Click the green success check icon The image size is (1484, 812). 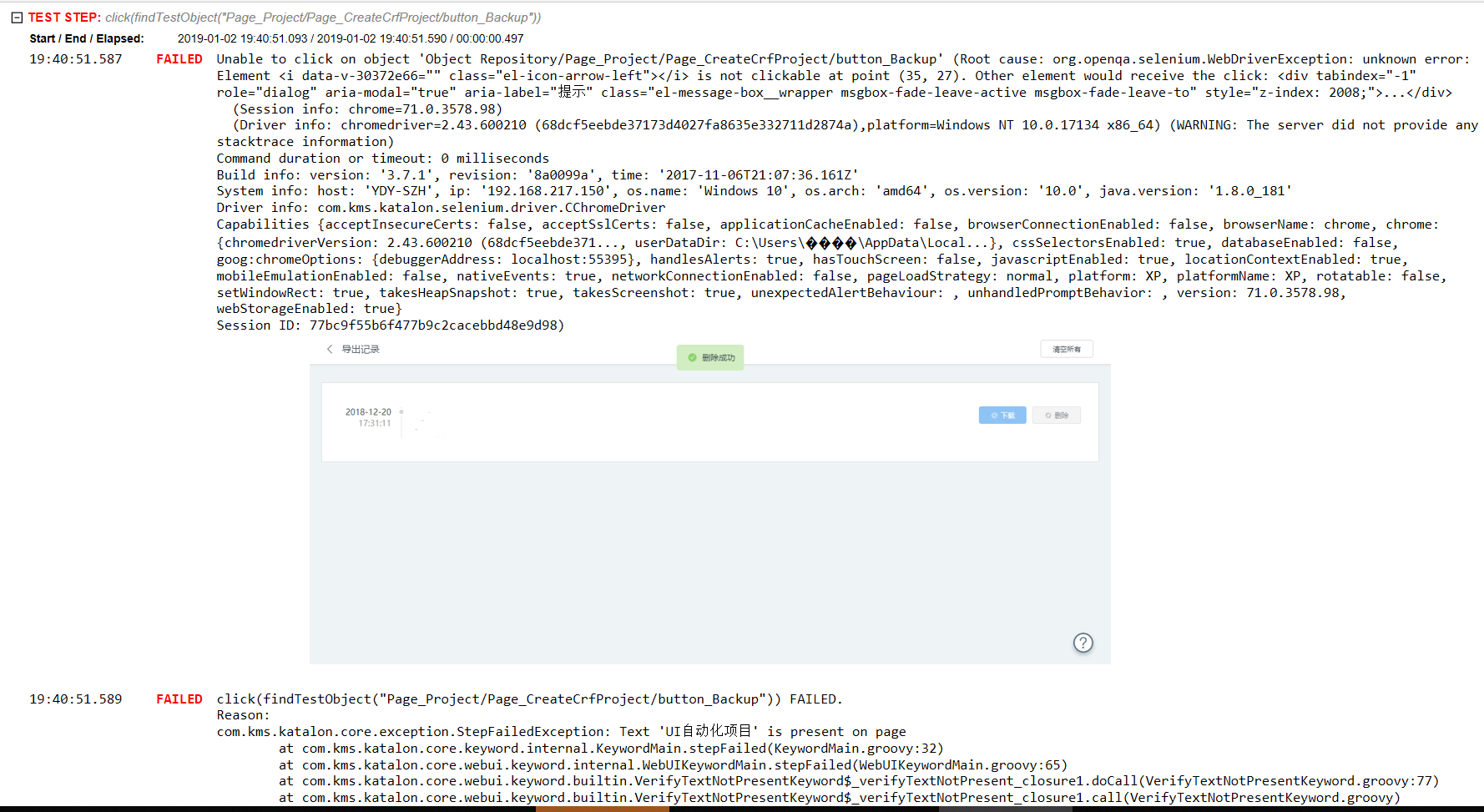click(x=692, y=357)
